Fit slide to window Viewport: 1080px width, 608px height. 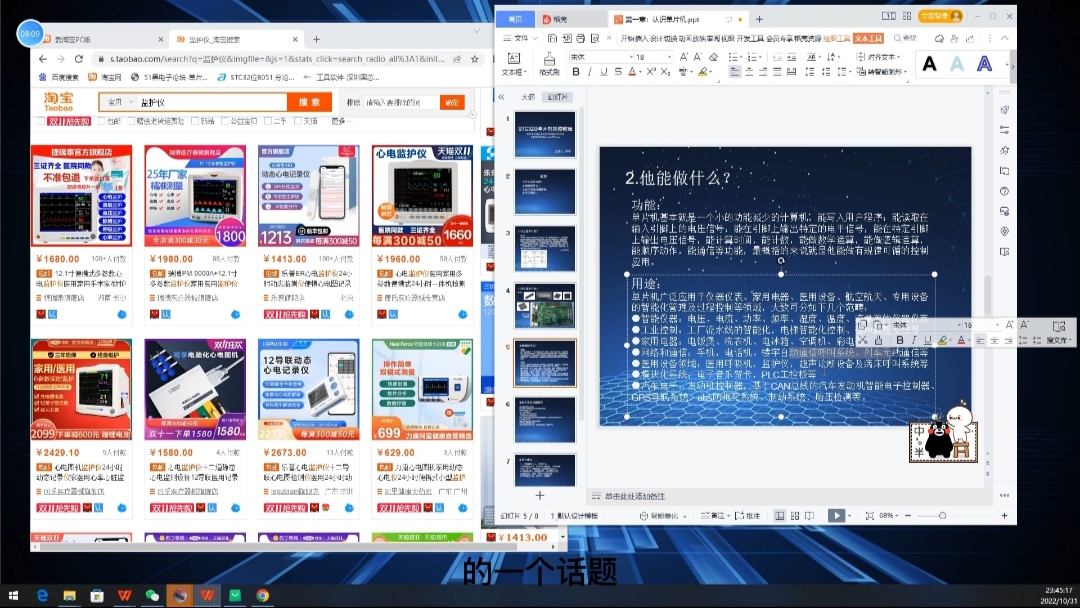870,515
